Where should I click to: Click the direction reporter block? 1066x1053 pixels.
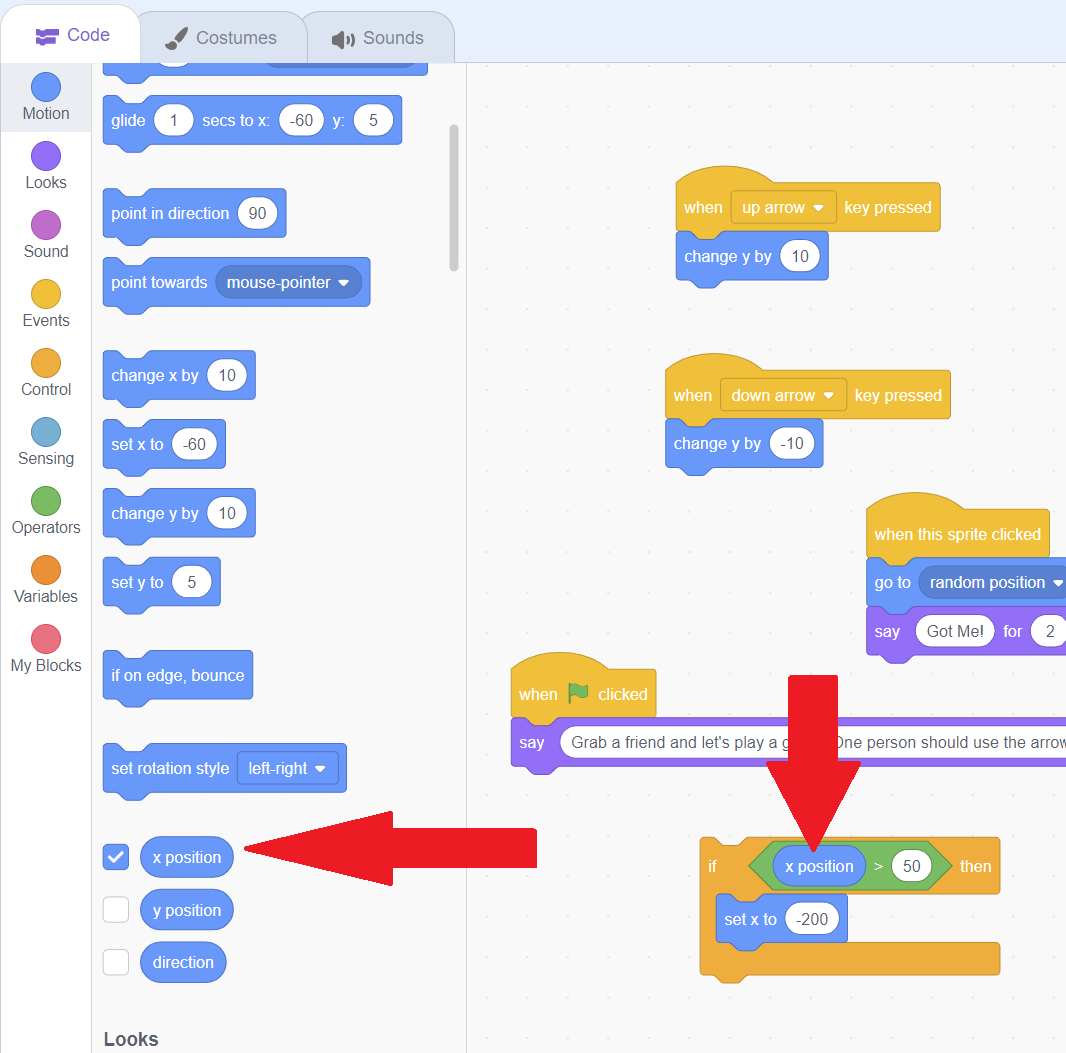click(x=183, y=962)
